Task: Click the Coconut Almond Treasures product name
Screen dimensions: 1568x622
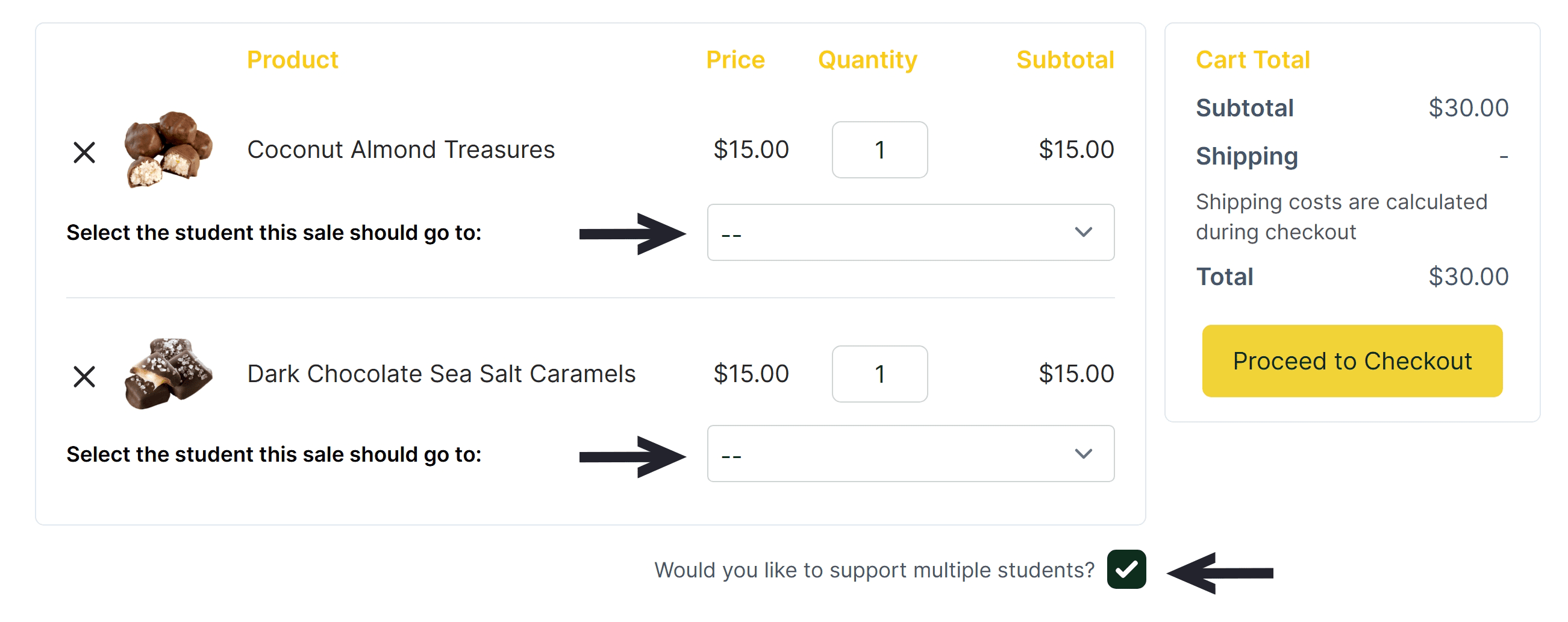Action: pyautogui.click(x=401, y=149)
